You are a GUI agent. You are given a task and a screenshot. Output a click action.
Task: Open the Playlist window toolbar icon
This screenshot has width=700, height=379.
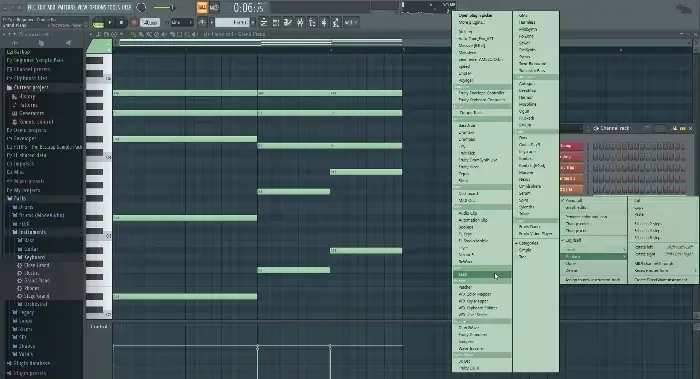click(264, 22)
